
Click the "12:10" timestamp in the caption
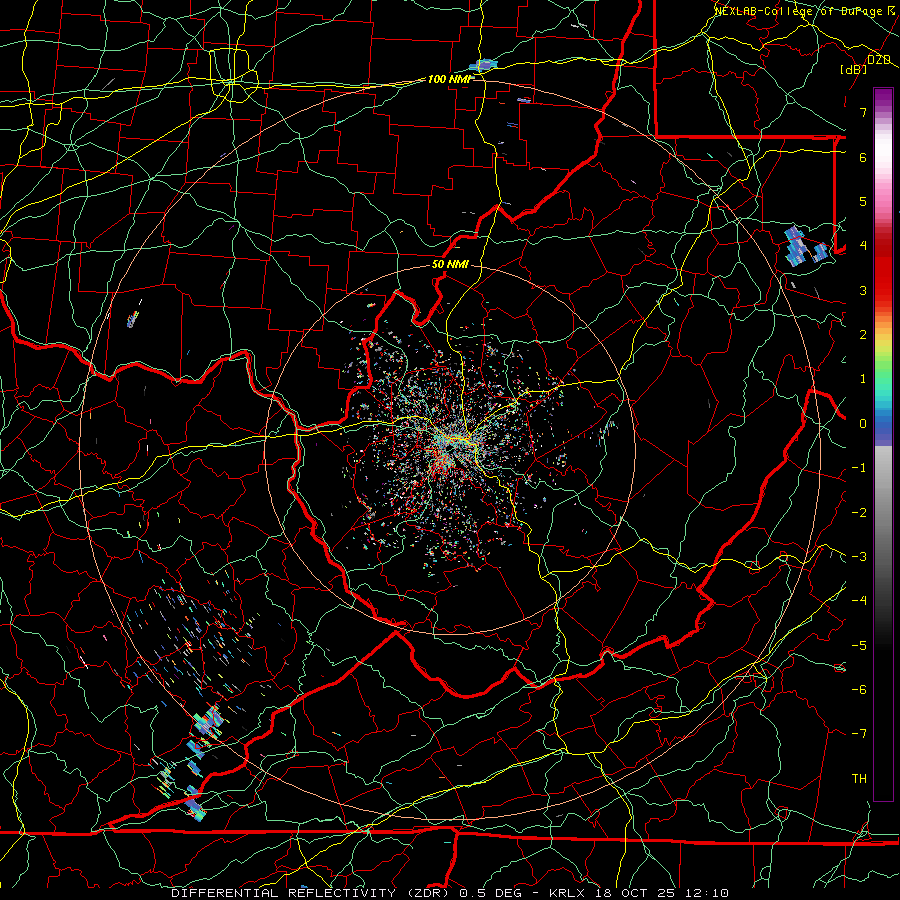707,893
